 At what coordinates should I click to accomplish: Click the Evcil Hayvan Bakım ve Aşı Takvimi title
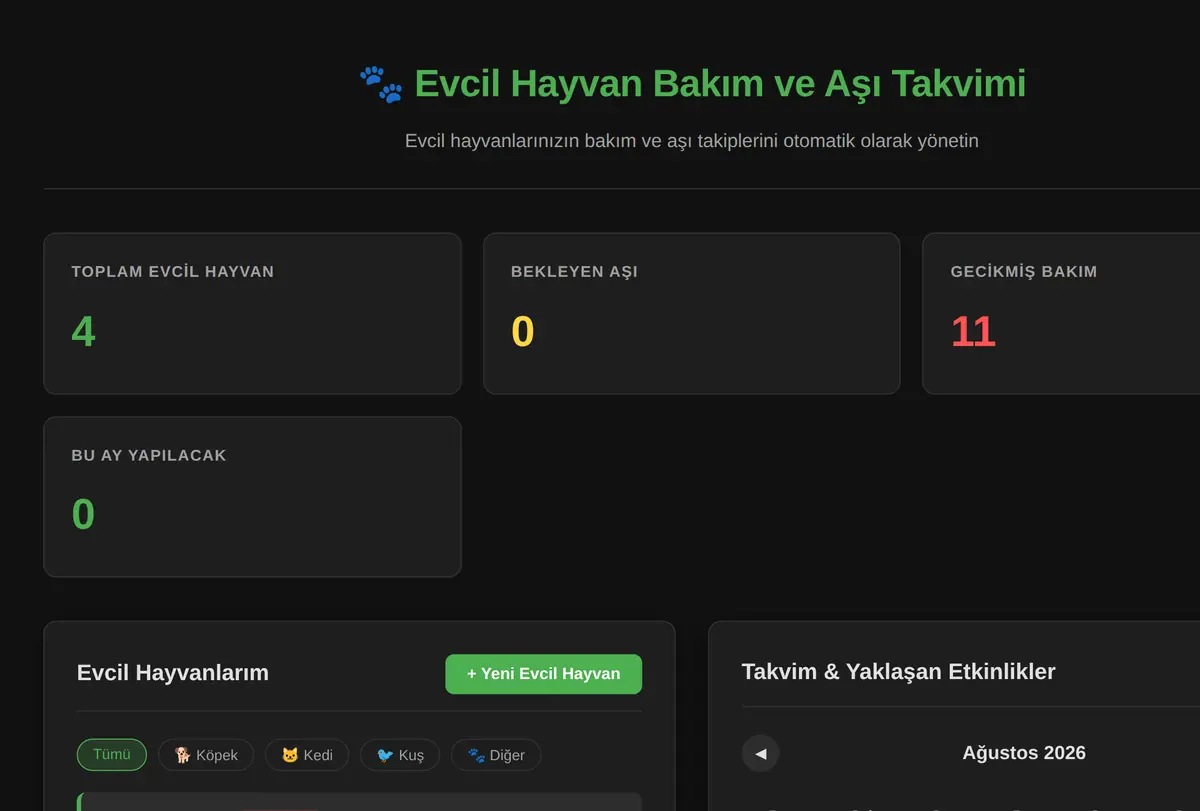(x=720, y=84)
